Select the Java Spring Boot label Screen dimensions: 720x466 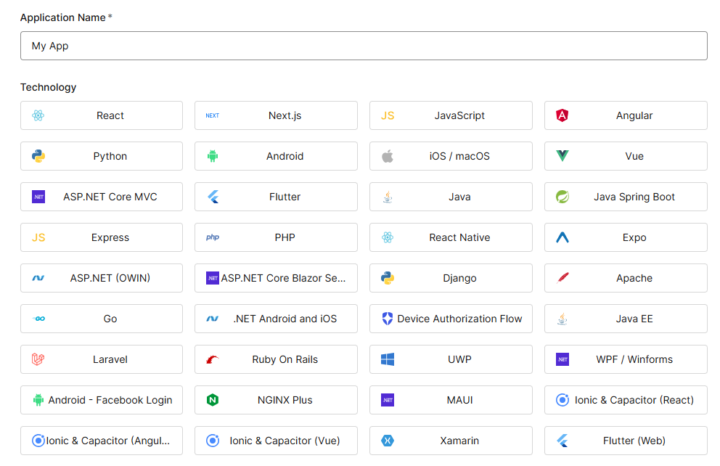(634, 197)
